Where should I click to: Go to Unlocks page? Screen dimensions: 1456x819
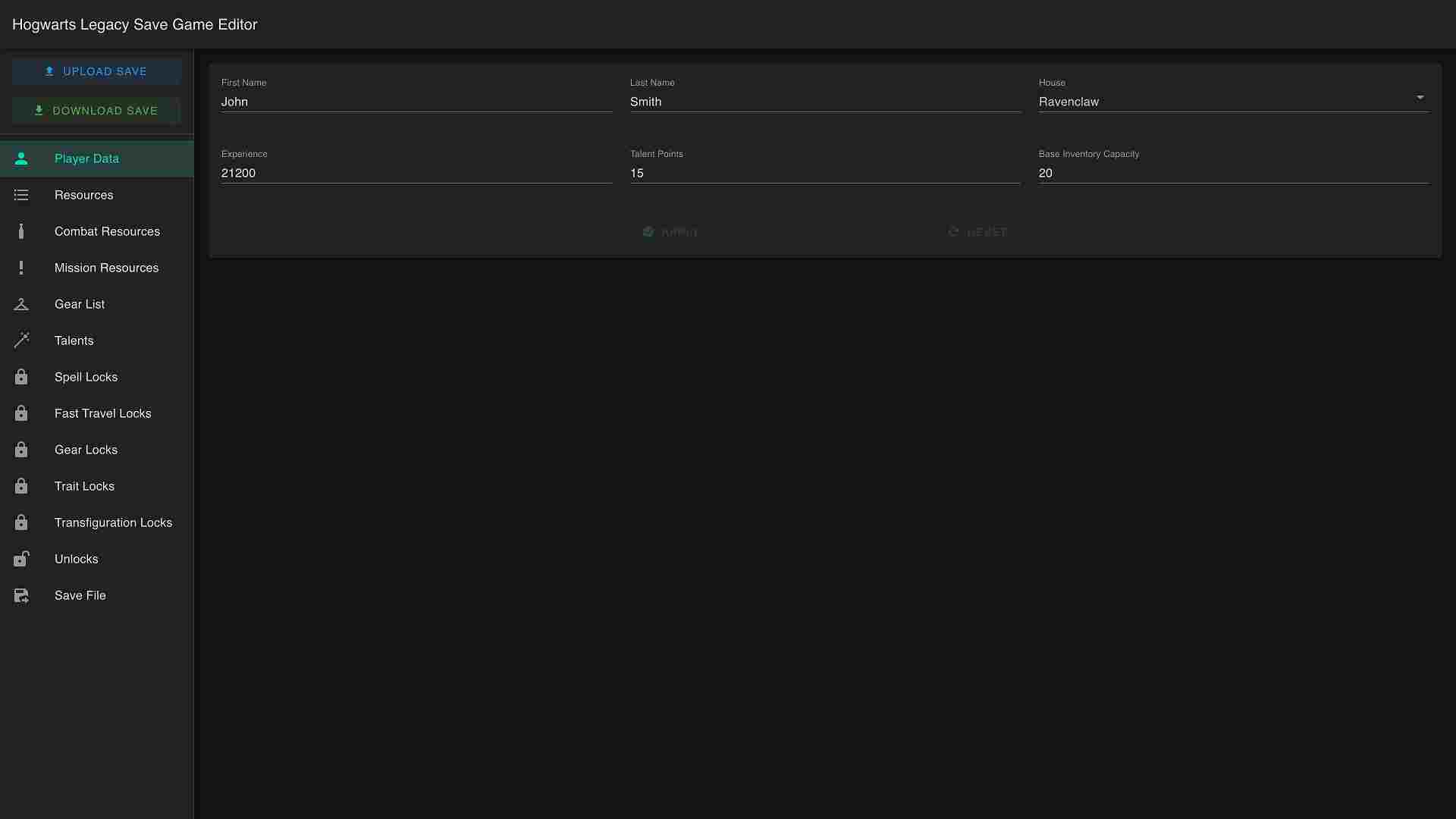click(97, 559)
